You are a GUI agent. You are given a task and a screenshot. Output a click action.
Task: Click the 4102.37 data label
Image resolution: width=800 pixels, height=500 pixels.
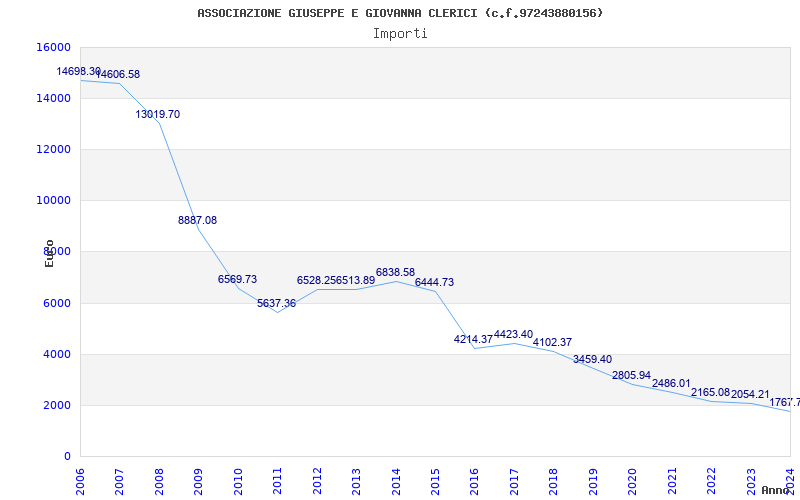(553, 342)
